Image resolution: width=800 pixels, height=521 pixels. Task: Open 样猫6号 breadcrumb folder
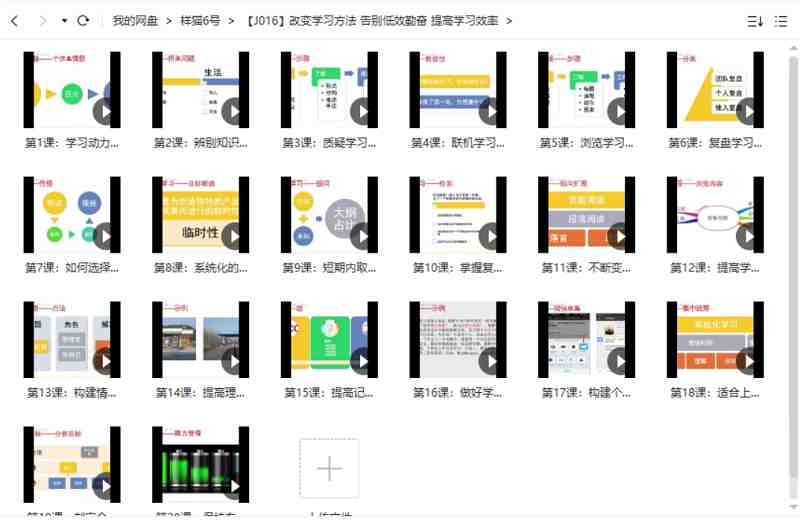point(200,20)
